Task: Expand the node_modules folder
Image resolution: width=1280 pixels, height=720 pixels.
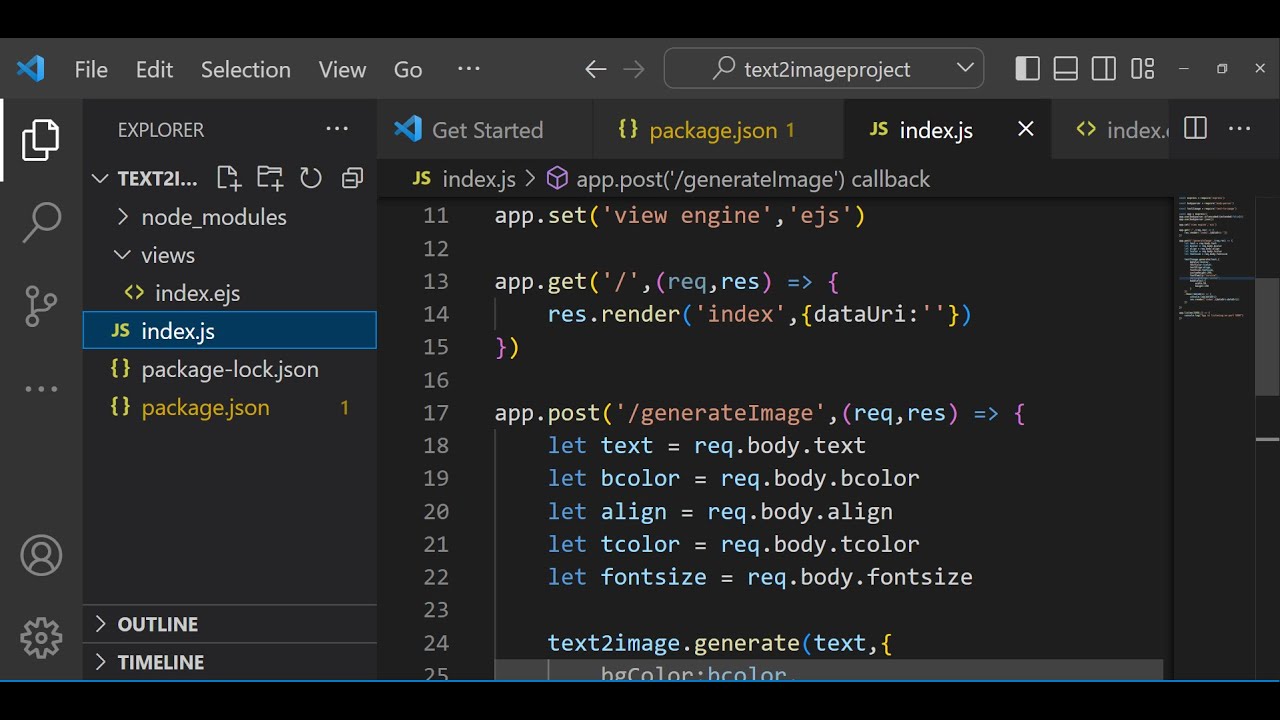Action: click(x=213, y=217)
